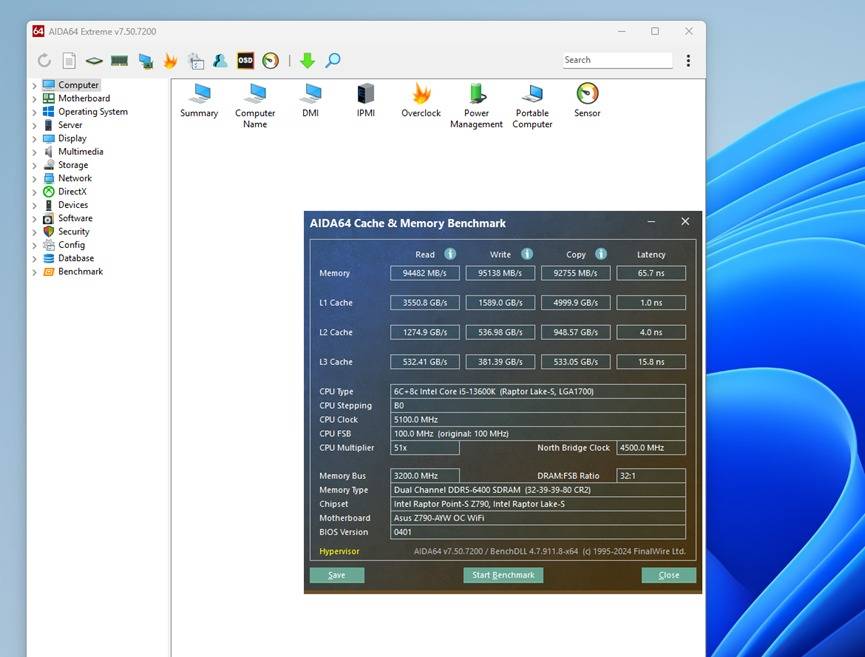865x657 pixels.
Task: Select Devices in the sidebar tree
Action: [73, 205]
